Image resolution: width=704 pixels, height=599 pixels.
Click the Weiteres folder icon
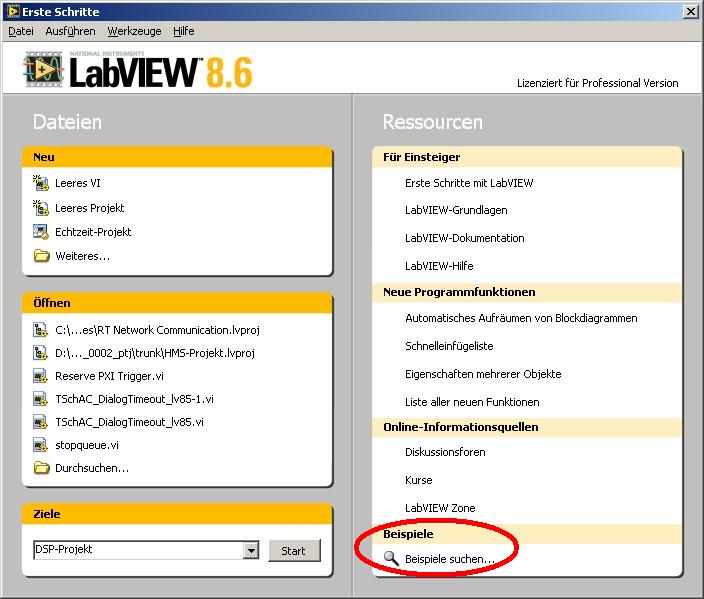click(41, 256)
